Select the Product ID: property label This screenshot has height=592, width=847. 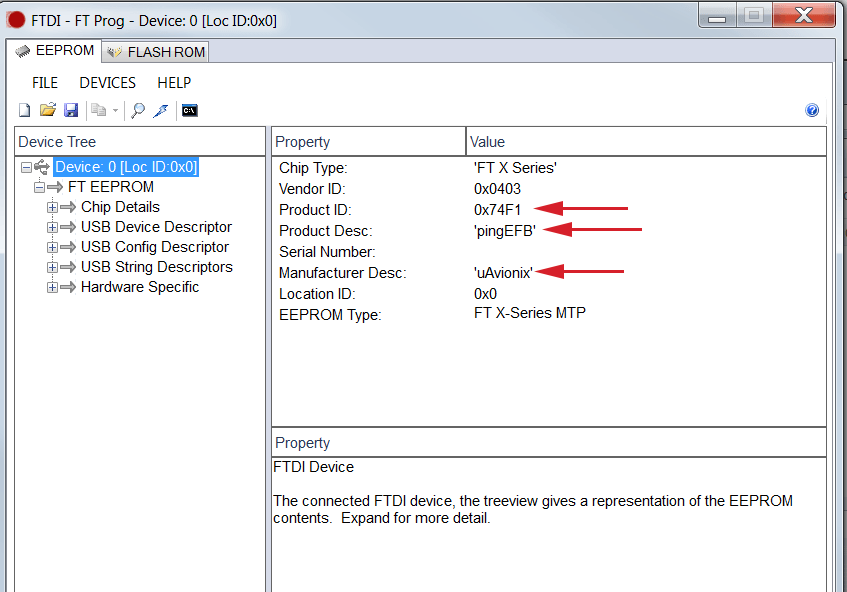pyautogui.click(x=315, y=210)
